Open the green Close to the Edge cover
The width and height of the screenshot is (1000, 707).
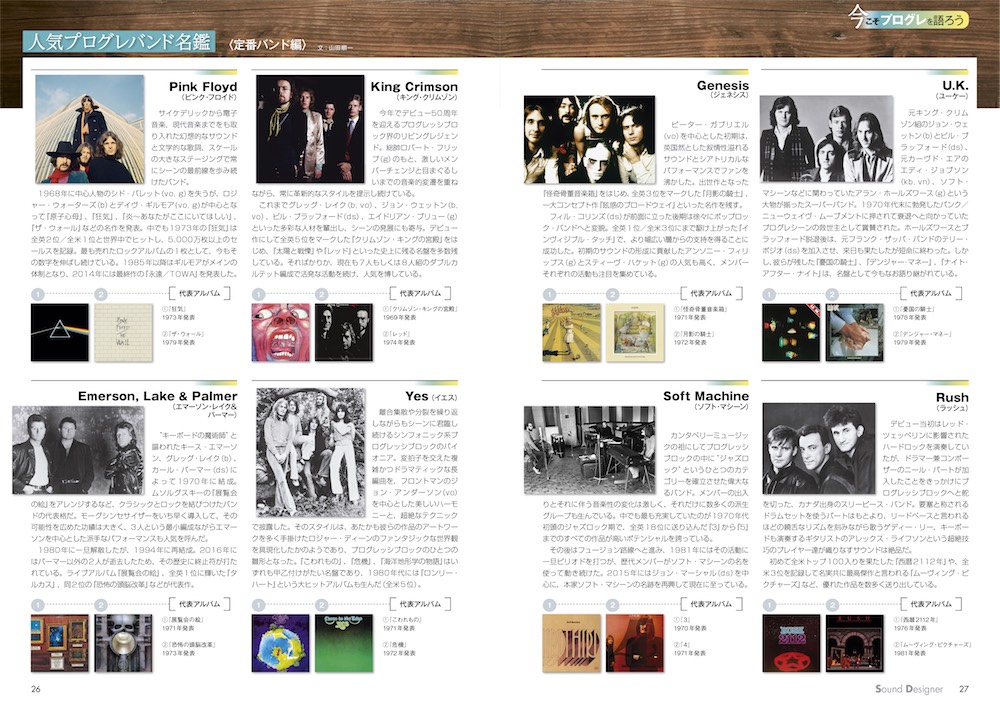pos(344,643)
